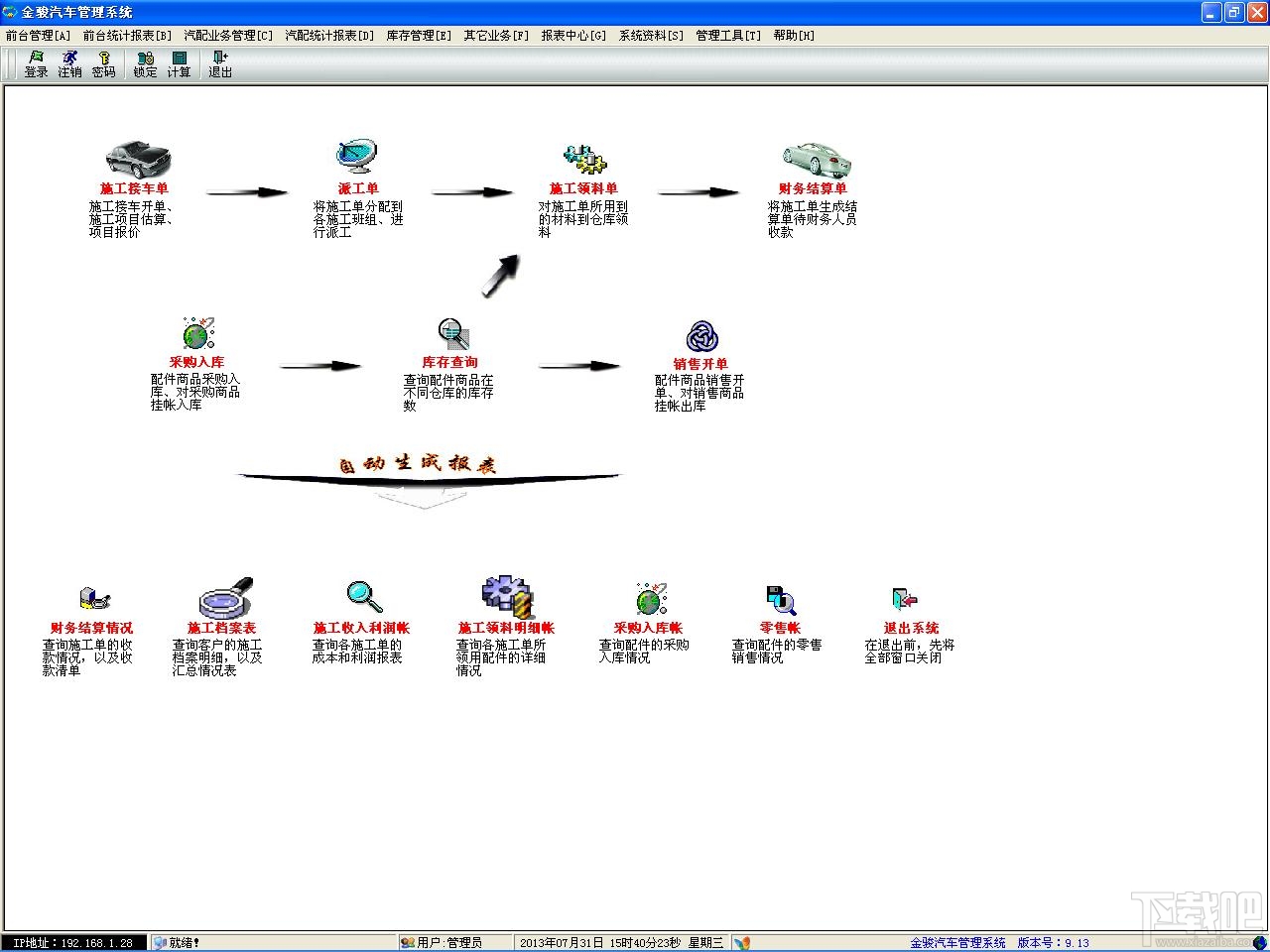Restore down the main window

coord(1234,12)
